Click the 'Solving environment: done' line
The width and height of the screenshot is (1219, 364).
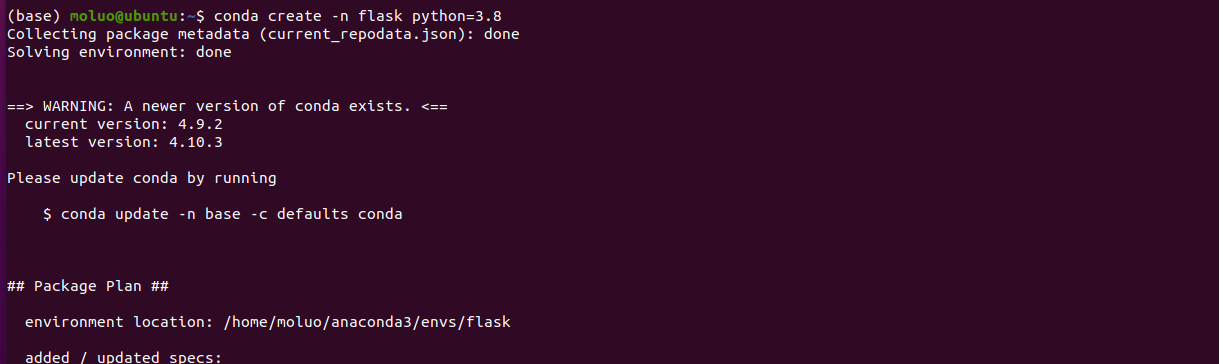[x=119, y=52]
